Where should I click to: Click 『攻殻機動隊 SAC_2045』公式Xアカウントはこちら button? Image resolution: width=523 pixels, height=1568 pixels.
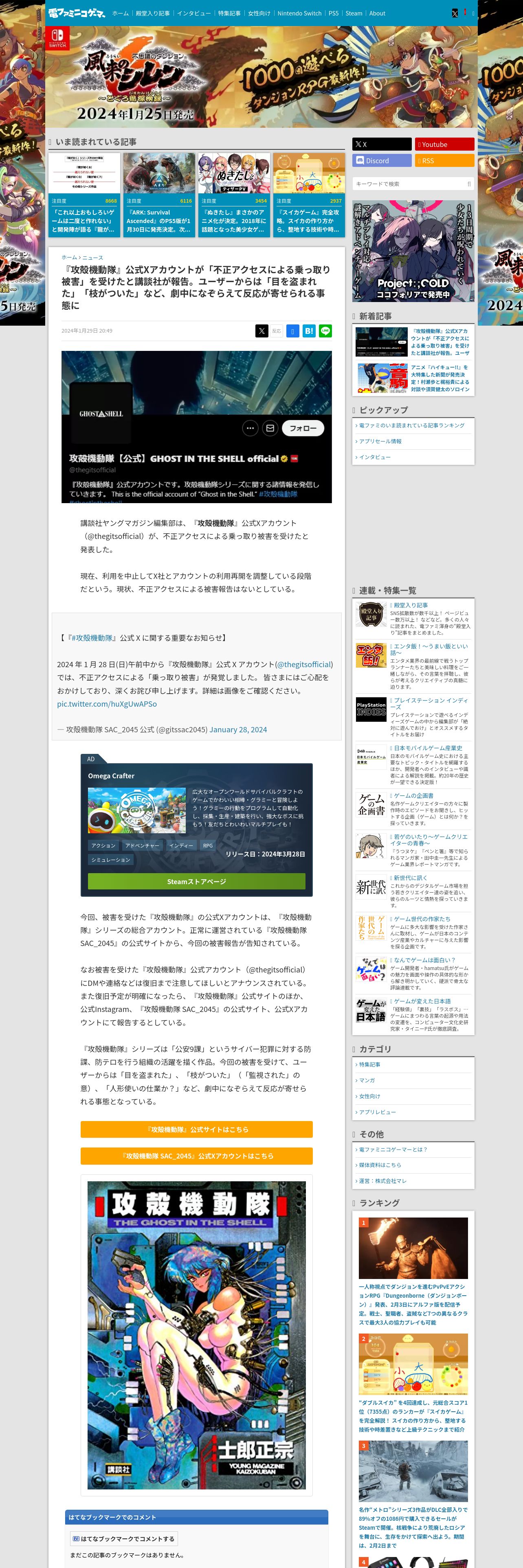click(x=197, y=1156)
